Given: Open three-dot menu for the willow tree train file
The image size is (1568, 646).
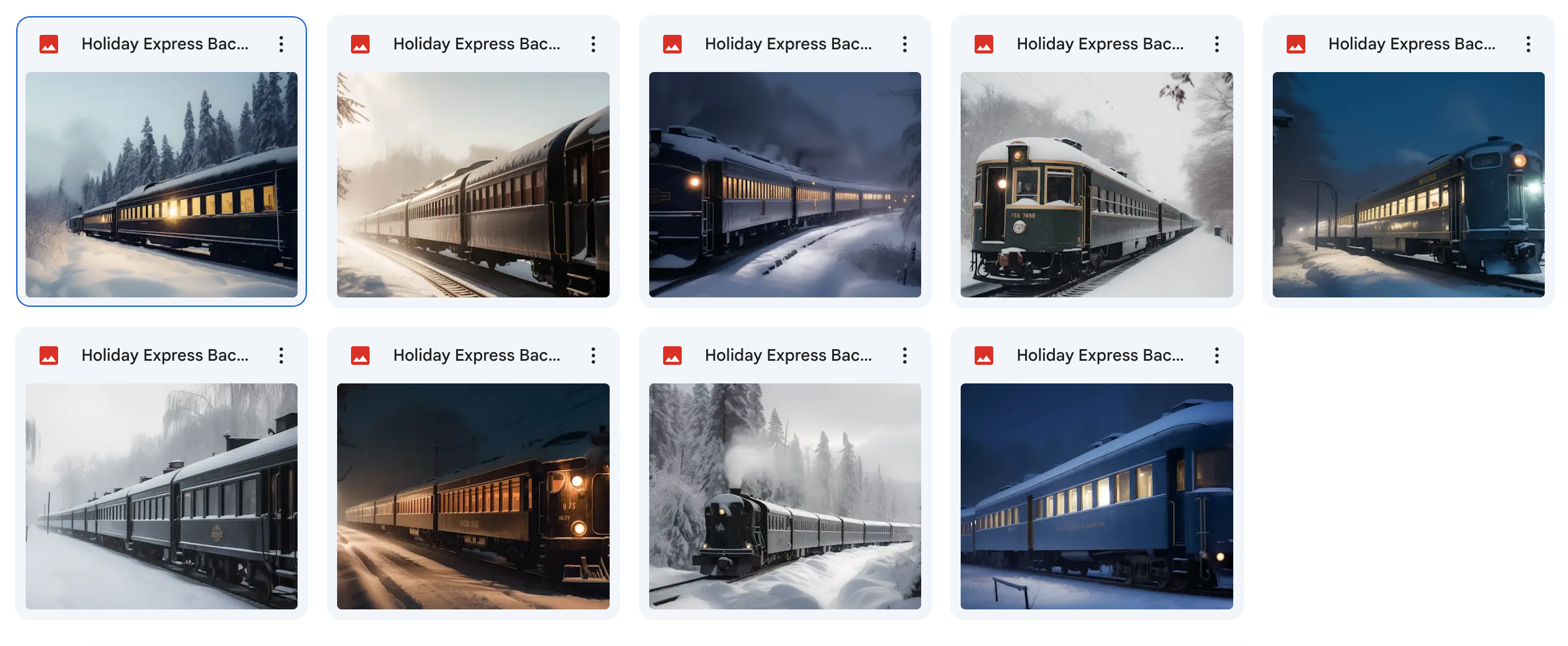Looking at the screenshot, I should coord(281,355).
